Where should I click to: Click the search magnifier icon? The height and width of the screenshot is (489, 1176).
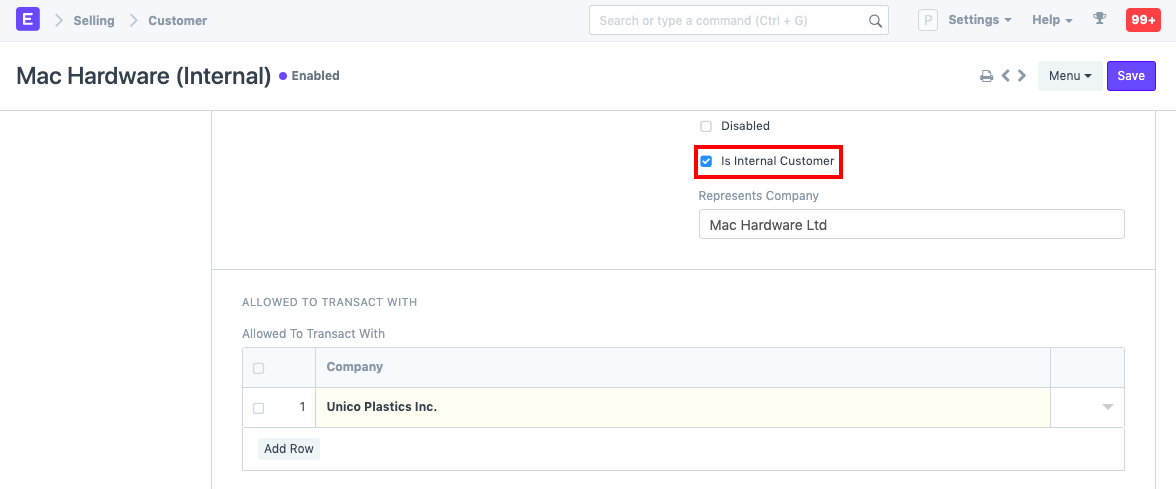pyautogui.click(x=875, y=21)
